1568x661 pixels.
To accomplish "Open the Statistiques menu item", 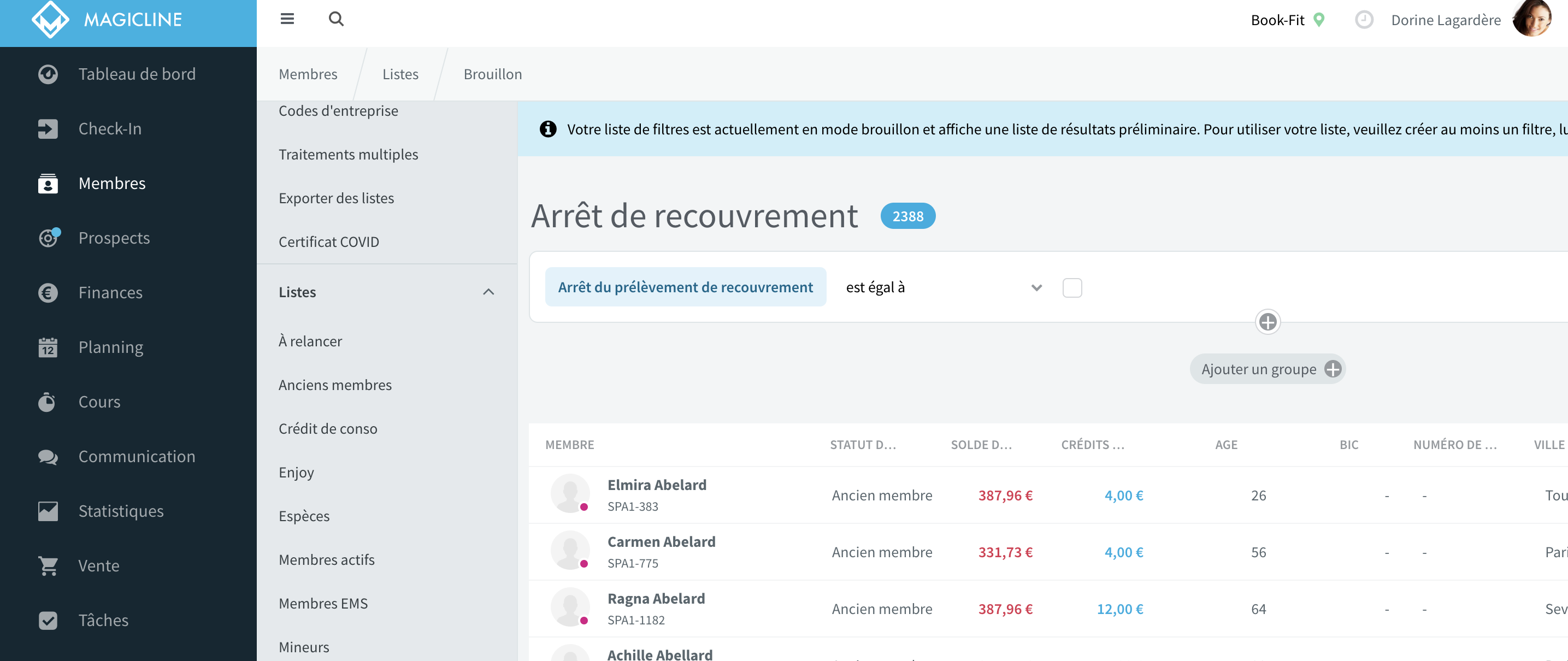I will tap(128, 511).
